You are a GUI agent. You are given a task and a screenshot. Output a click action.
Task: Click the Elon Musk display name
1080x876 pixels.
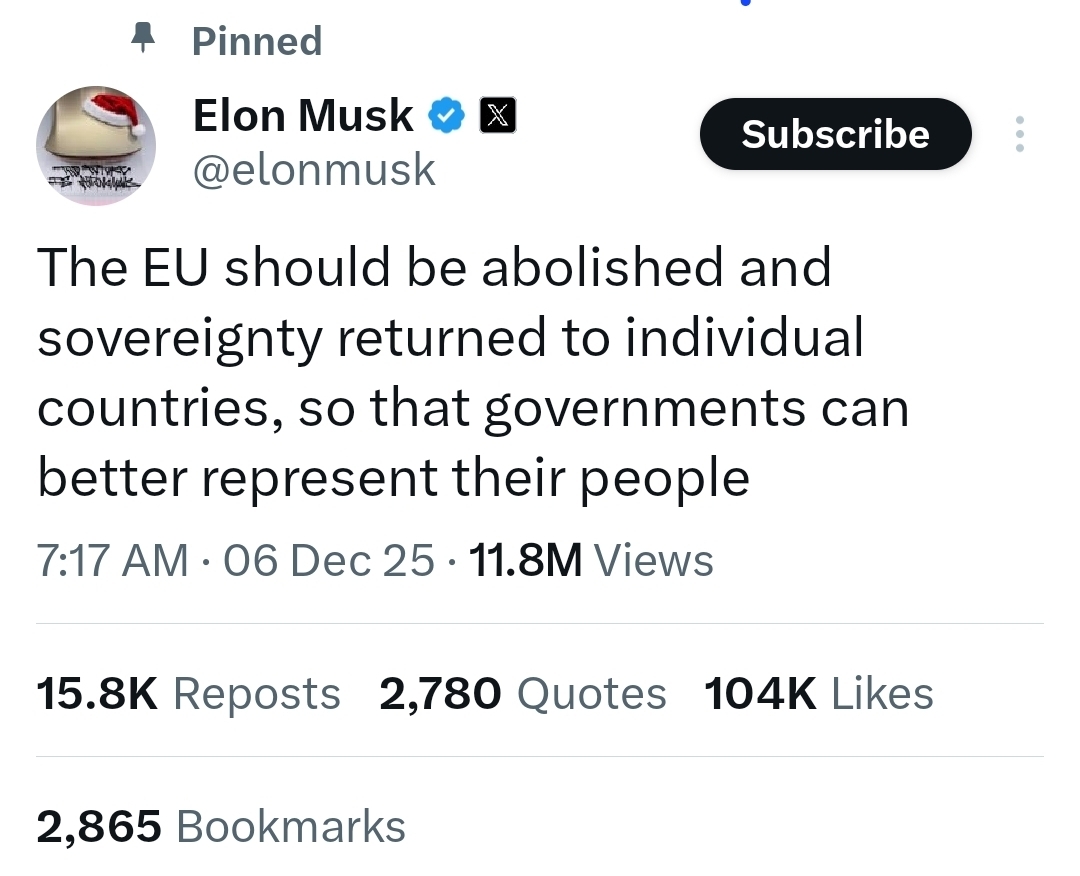[302, 116]
